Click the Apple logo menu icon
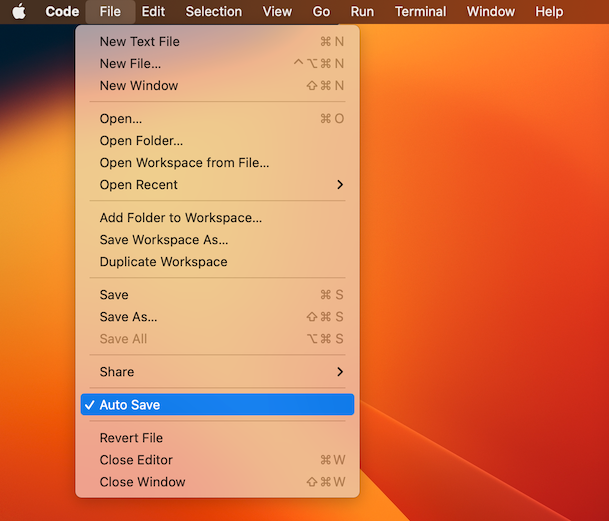The height and width of the screenshot is (521, 609). pyautogui.click(x=19, y=12)
